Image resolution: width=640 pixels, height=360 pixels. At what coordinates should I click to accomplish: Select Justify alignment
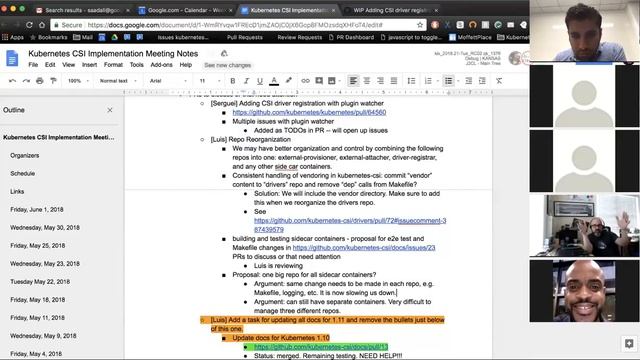click(393, 81)
